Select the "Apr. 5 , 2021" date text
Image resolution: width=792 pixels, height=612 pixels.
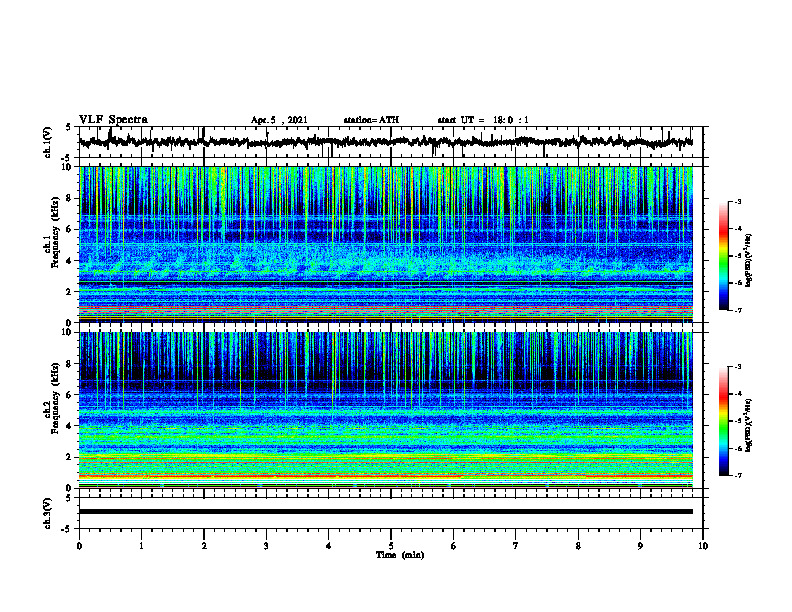tap(279, 120)
